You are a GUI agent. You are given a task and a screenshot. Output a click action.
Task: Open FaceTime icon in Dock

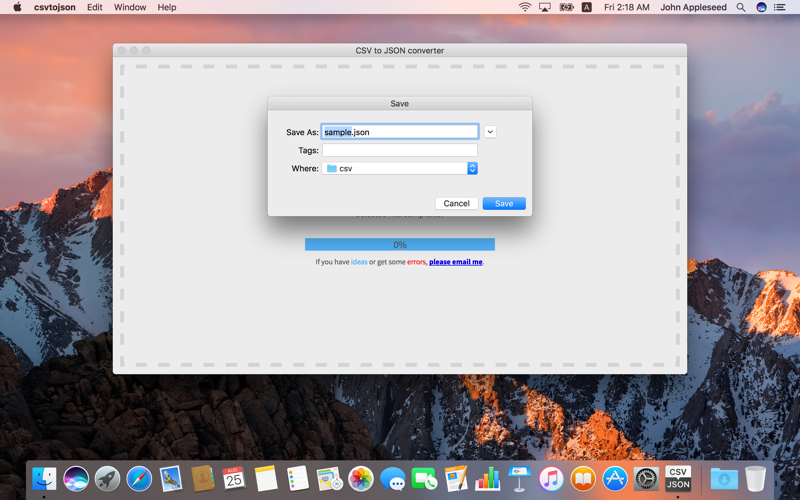coord(424,479)
